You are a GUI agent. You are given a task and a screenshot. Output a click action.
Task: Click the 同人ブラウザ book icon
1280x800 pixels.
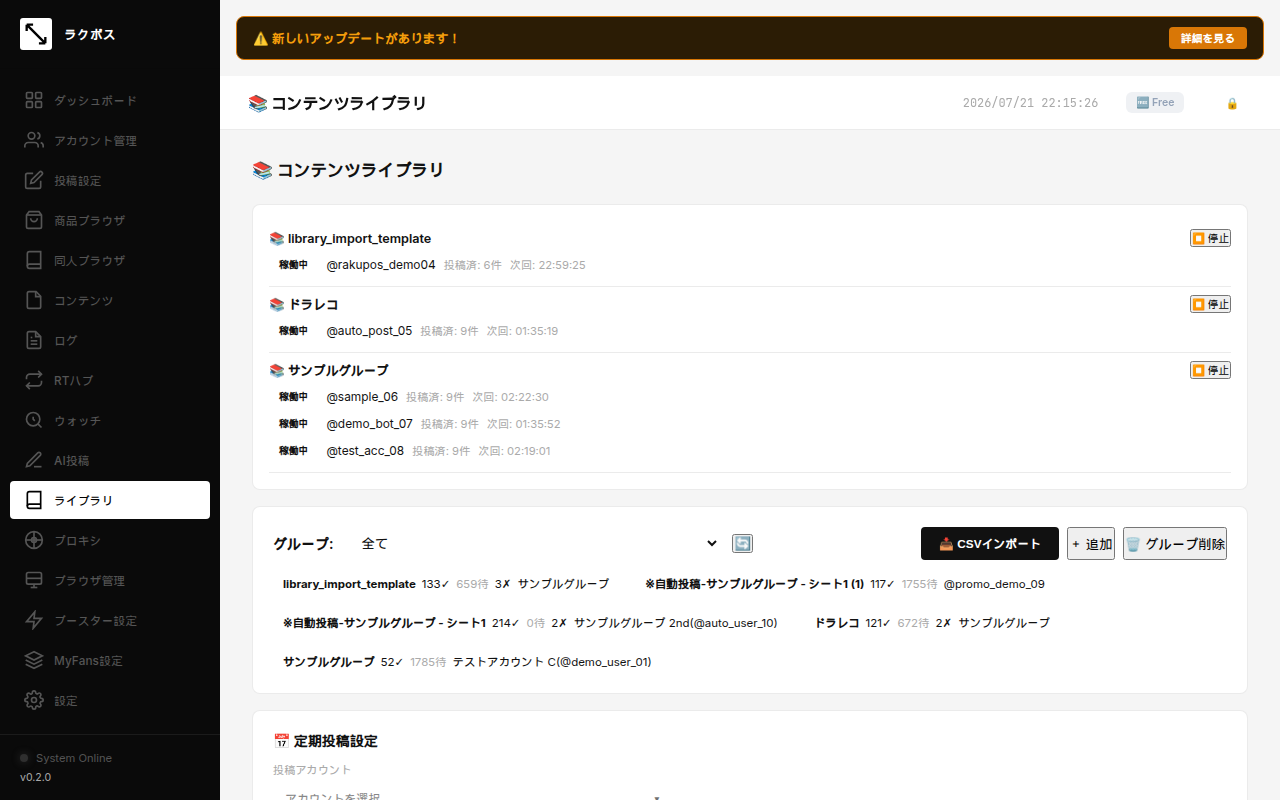click(x=34, y=260)
